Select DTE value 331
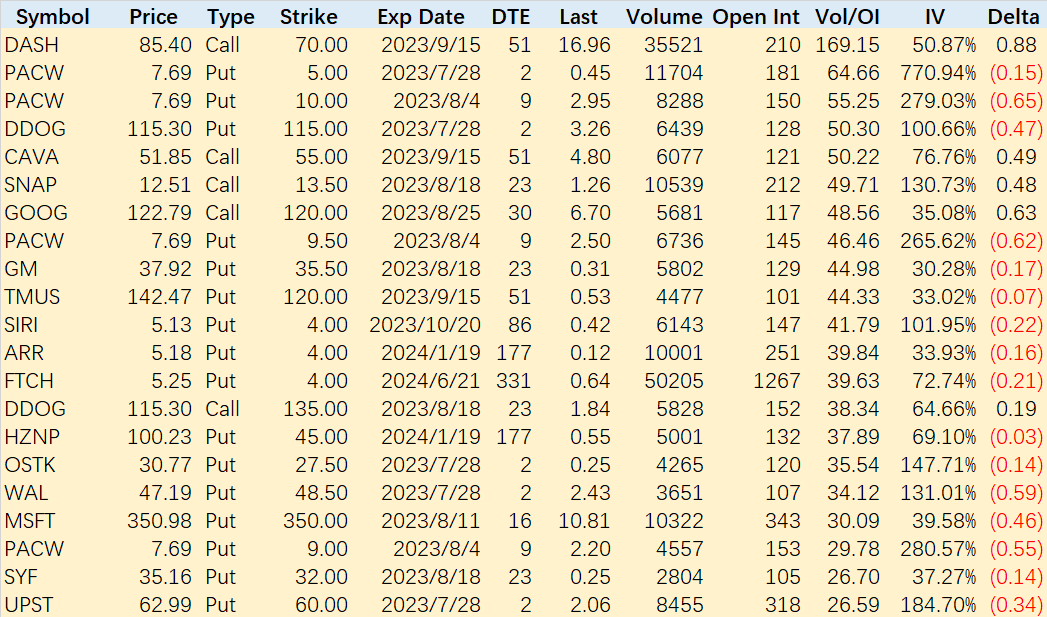The image size is (1047, 617). coord(514,381)
